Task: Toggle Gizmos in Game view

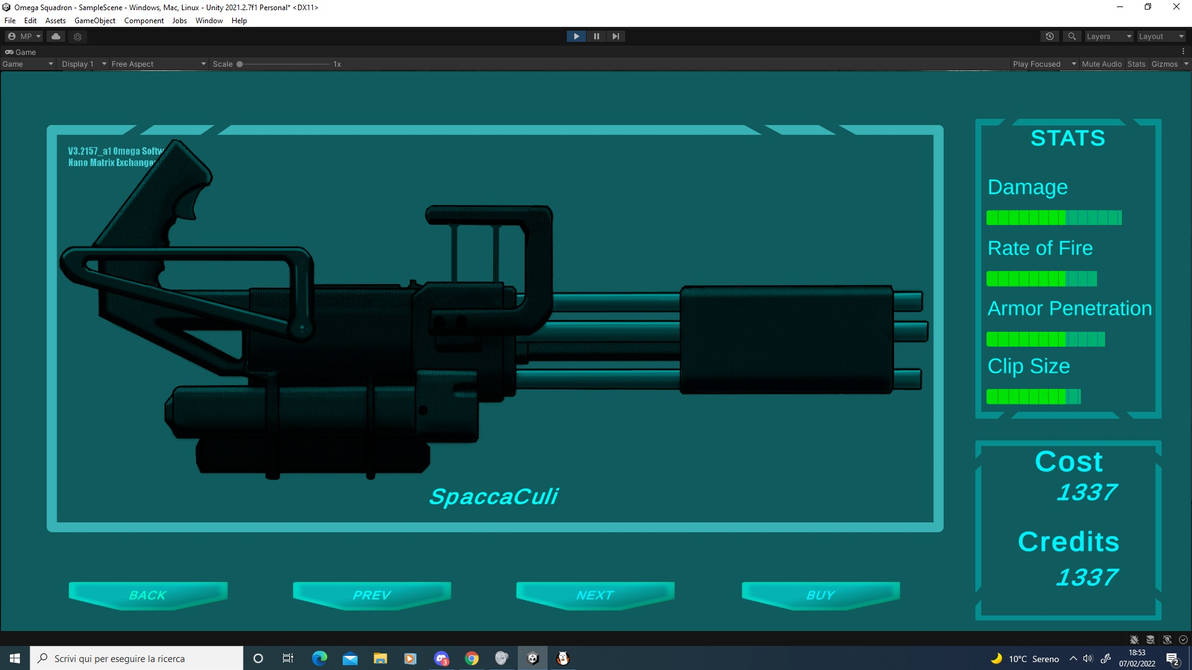Action: 1164,64
